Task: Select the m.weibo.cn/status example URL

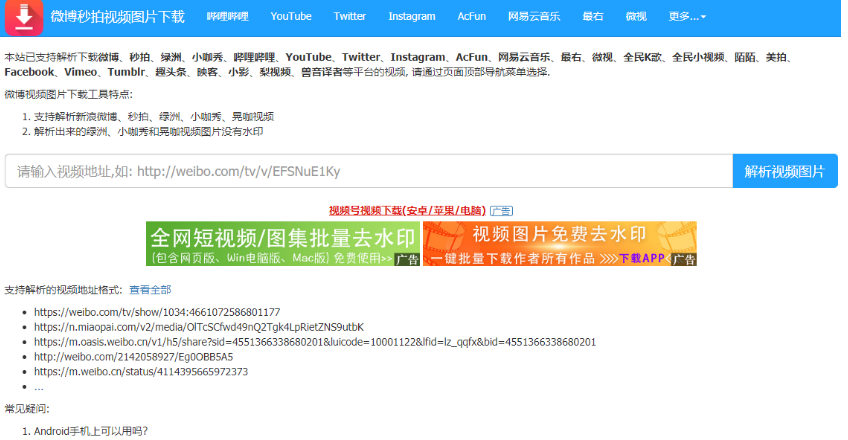Action: [141, 372]
